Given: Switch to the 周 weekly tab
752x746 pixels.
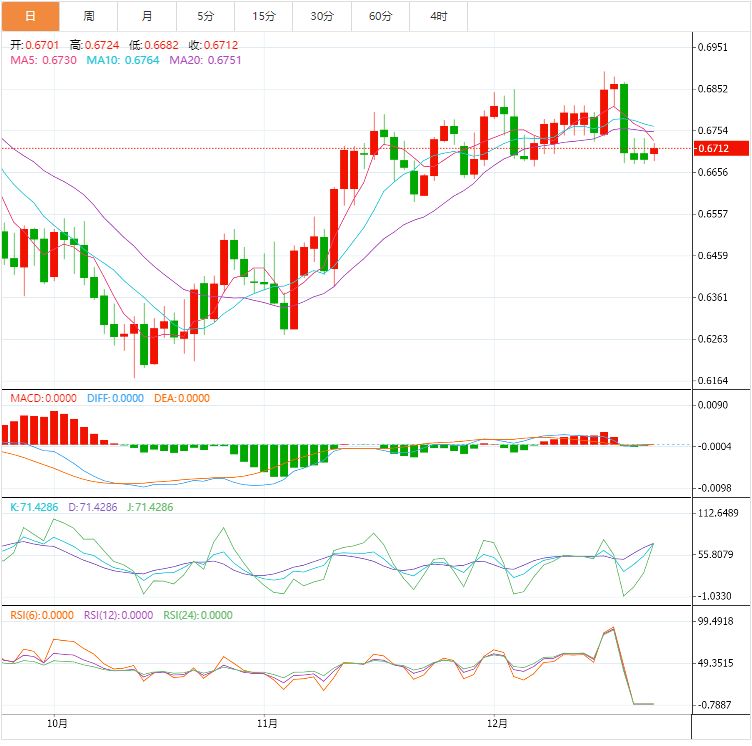Looking at the screenshot, I should point(89,16).
